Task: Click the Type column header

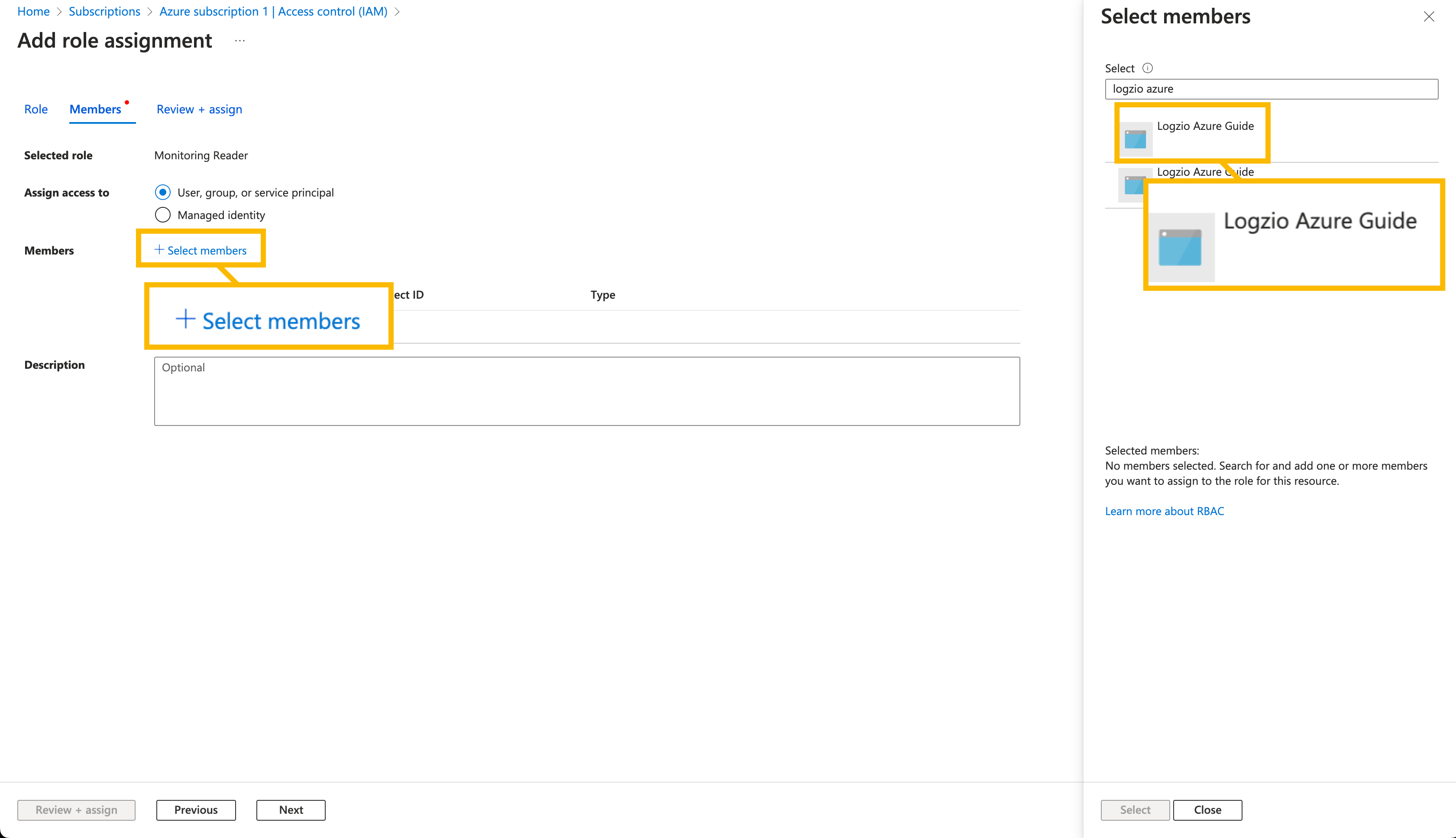Action: tap(603, 295)
